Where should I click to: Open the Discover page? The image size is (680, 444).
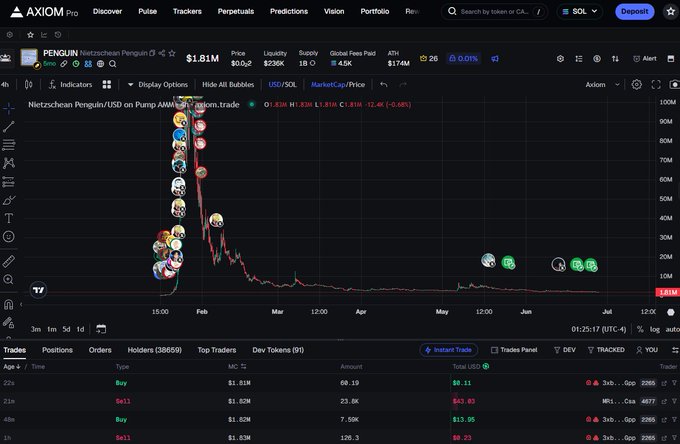107,11
